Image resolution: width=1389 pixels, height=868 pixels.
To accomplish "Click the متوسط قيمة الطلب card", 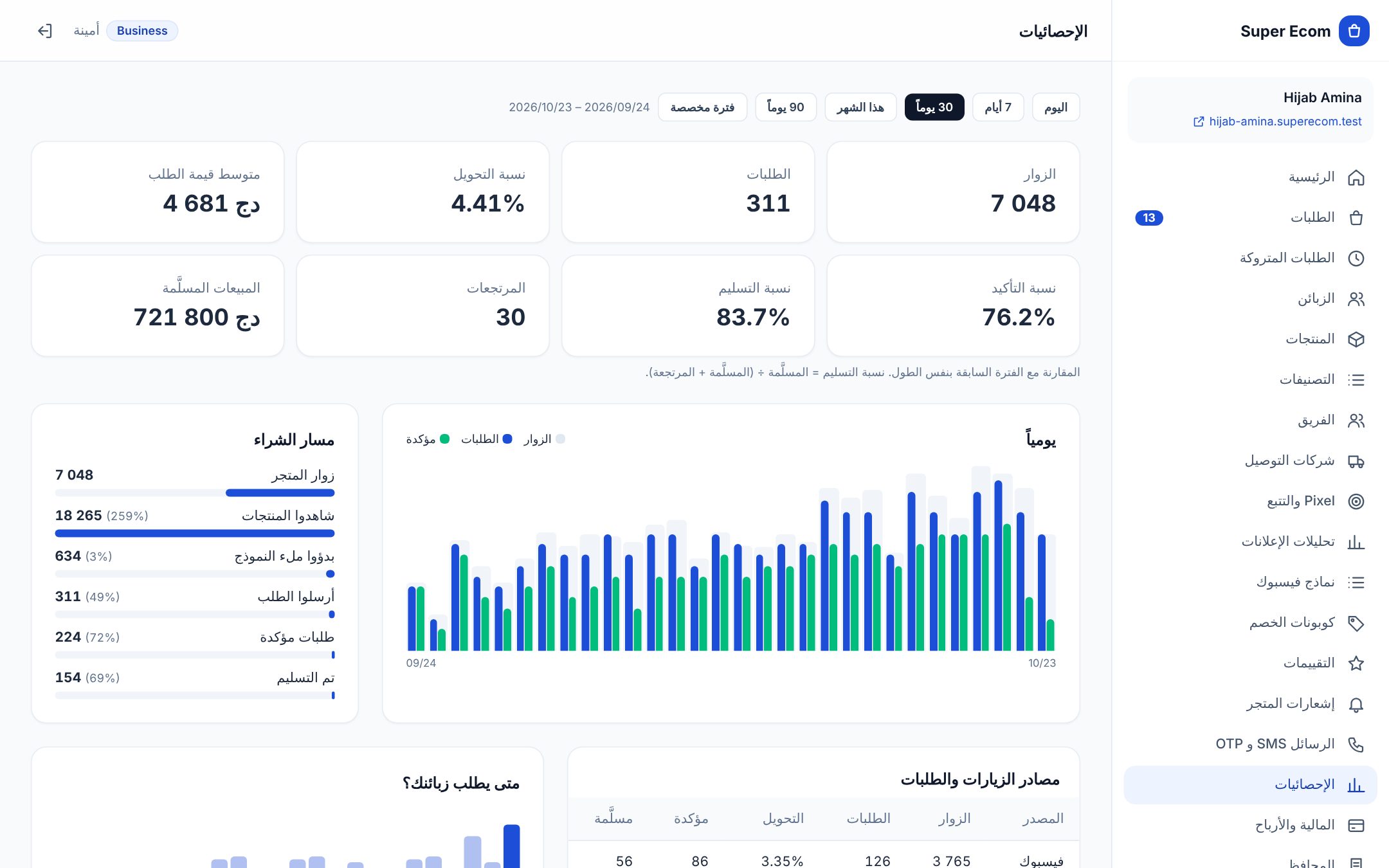I will (158, 192).
